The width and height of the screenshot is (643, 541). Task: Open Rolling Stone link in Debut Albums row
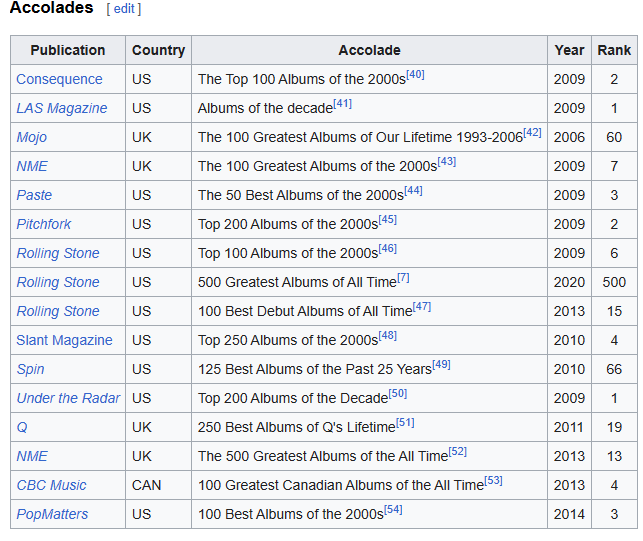click(58, 311)
